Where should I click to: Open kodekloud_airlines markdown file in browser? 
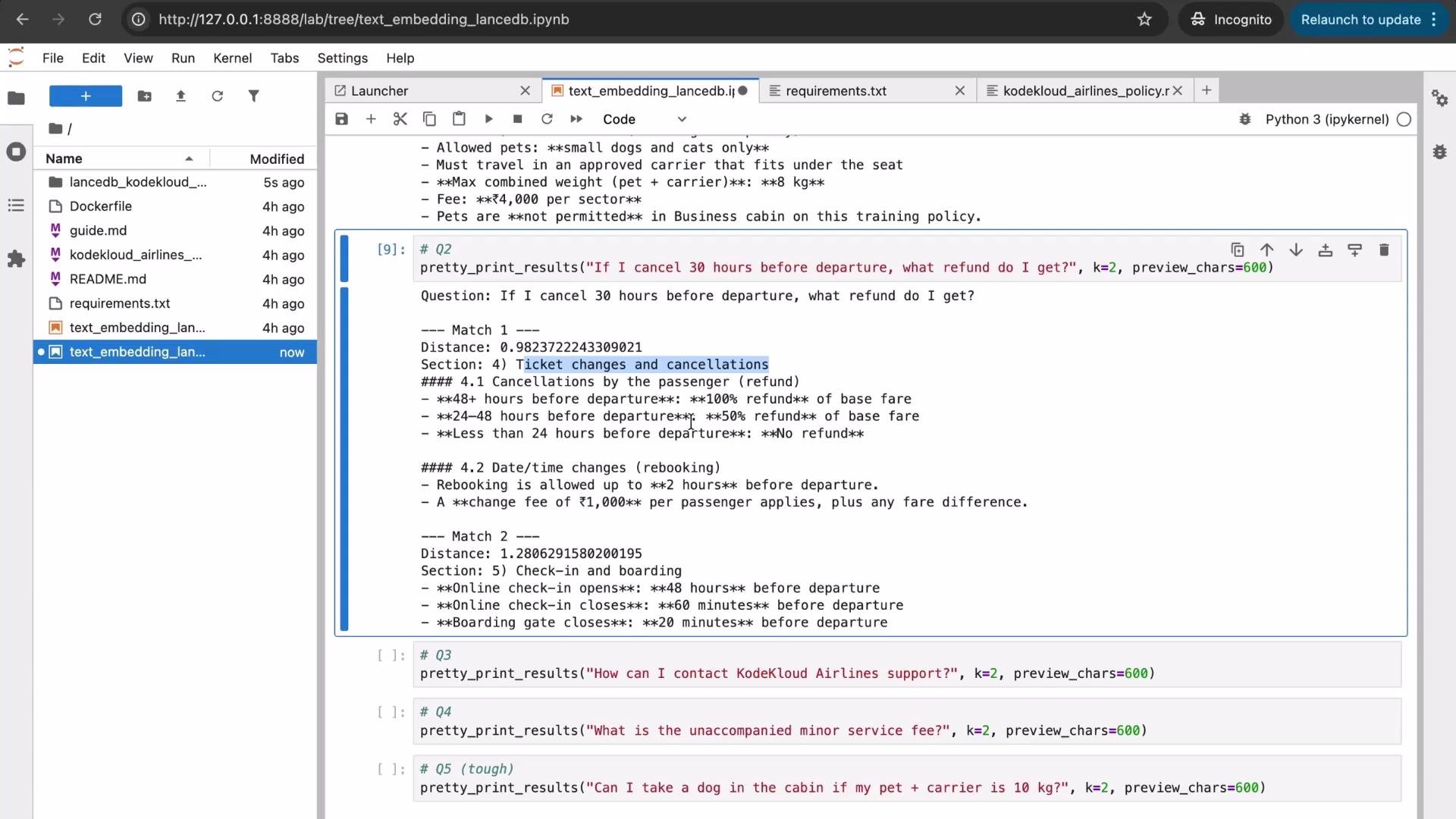point(175,255)
